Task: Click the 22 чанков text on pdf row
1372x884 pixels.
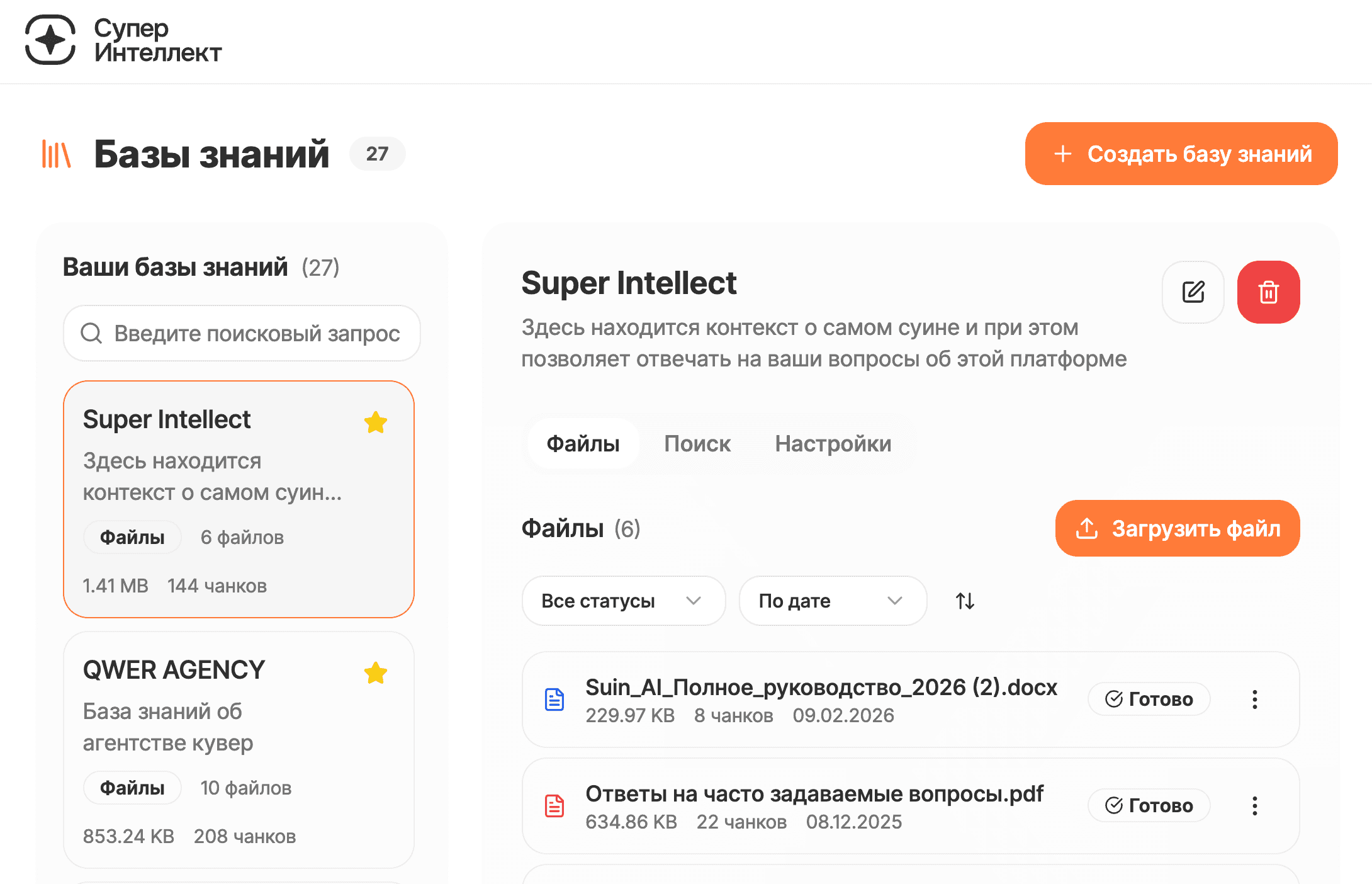Action: pos(741,822)
